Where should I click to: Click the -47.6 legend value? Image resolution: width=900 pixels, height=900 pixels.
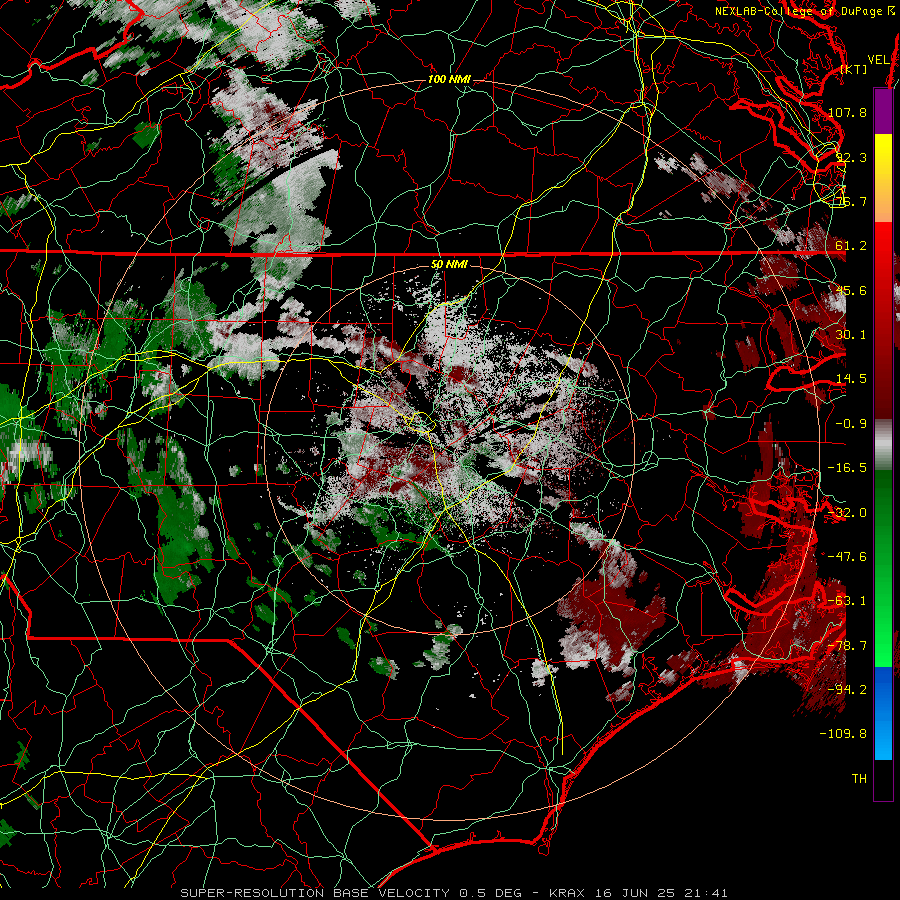[847, 557]
